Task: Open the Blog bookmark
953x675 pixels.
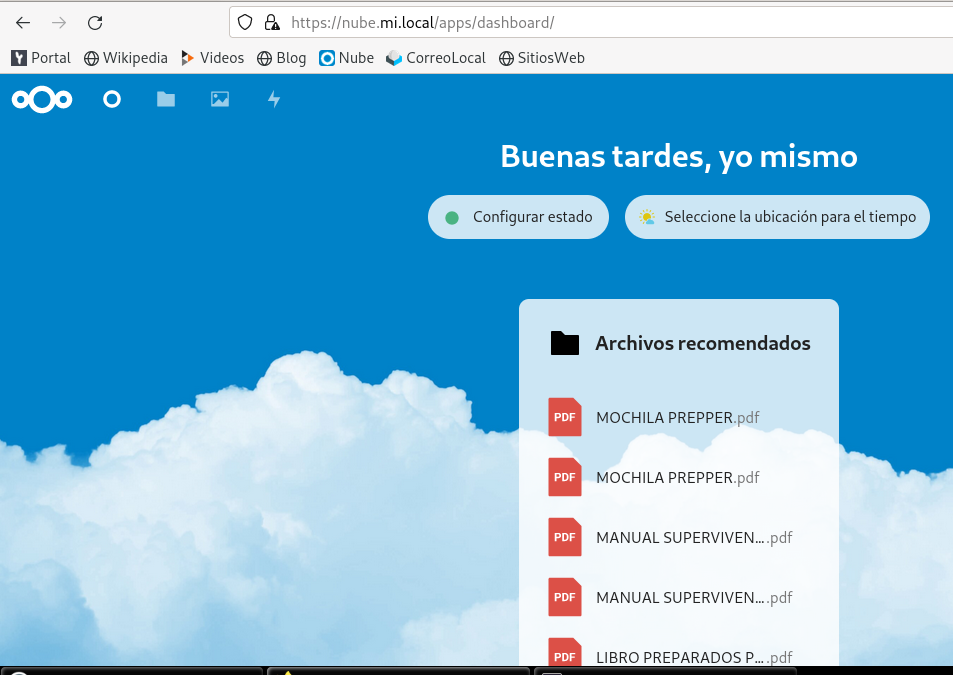Action: pyautogui.click(x=281, y=58)
